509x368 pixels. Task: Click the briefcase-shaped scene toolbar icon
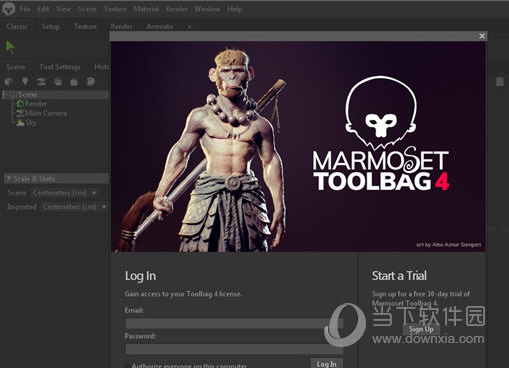click(x=74, y=82)
